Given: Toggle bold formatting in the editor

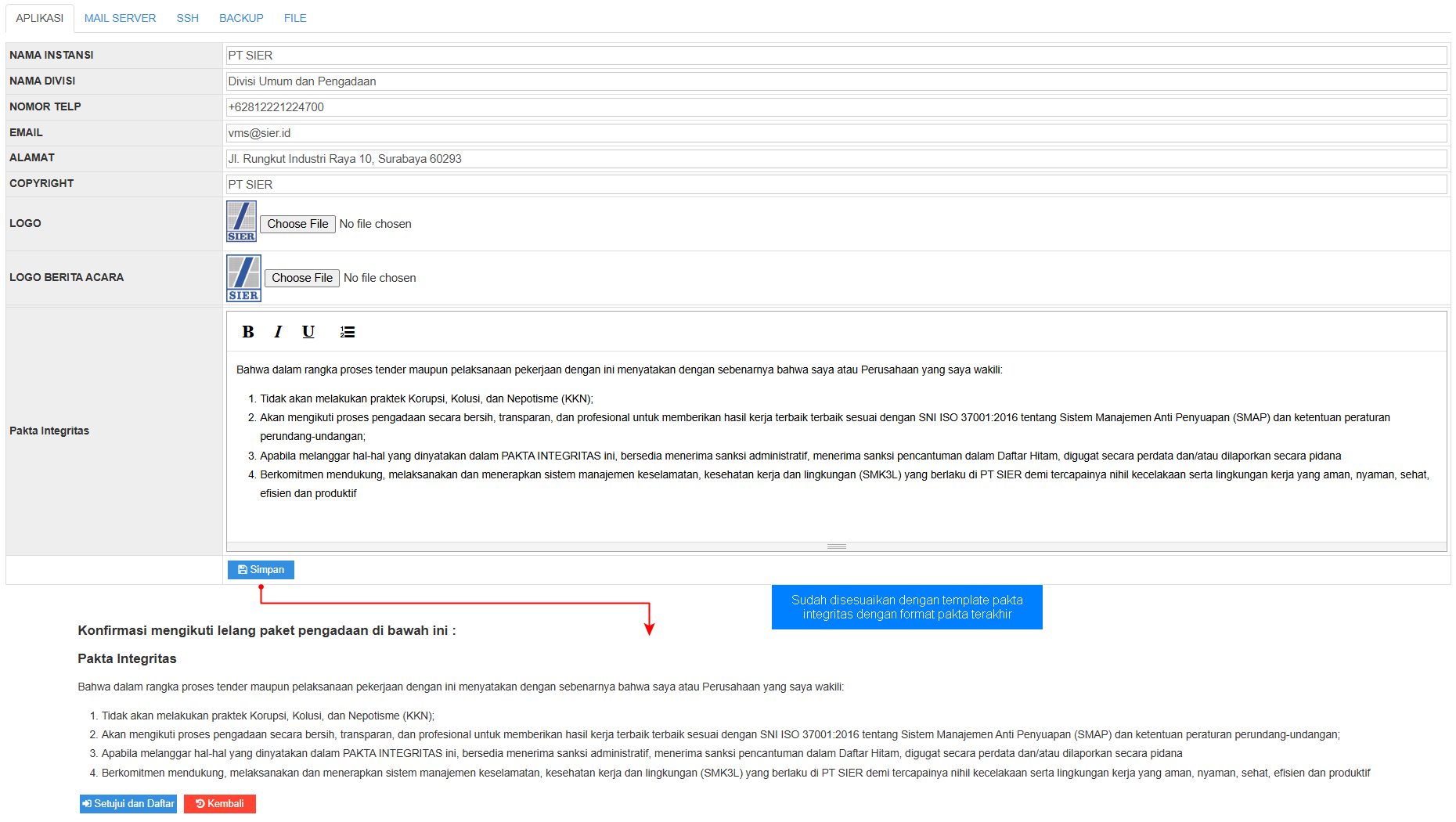Looking at the screenshot, I should 248,332.
